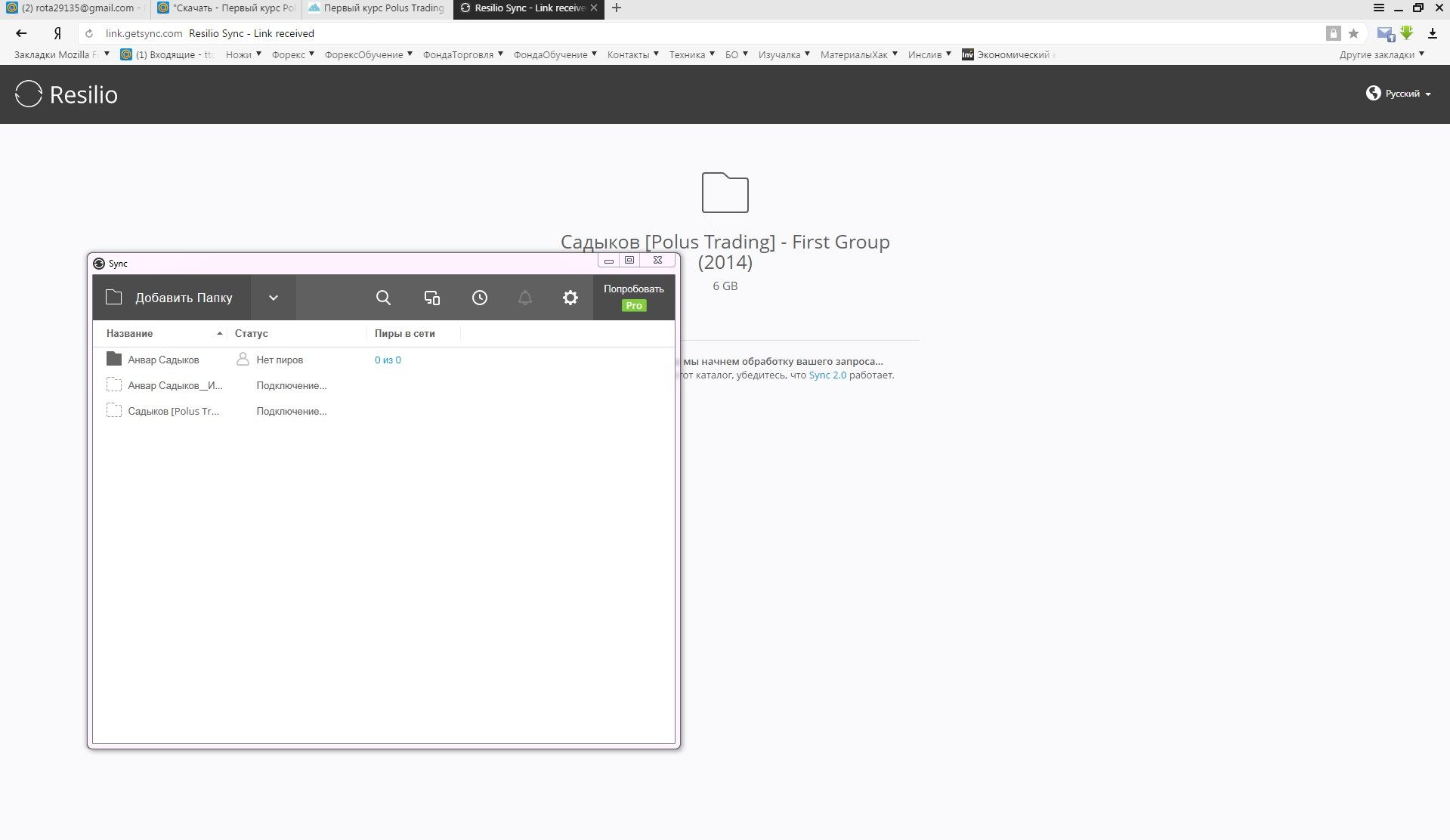Open the notifications bell in Sync

tap(525, 298)
